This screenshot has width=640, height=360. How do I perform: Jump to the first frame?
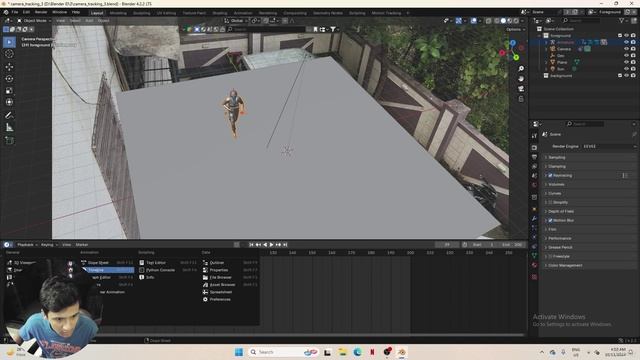pos(251,244)
